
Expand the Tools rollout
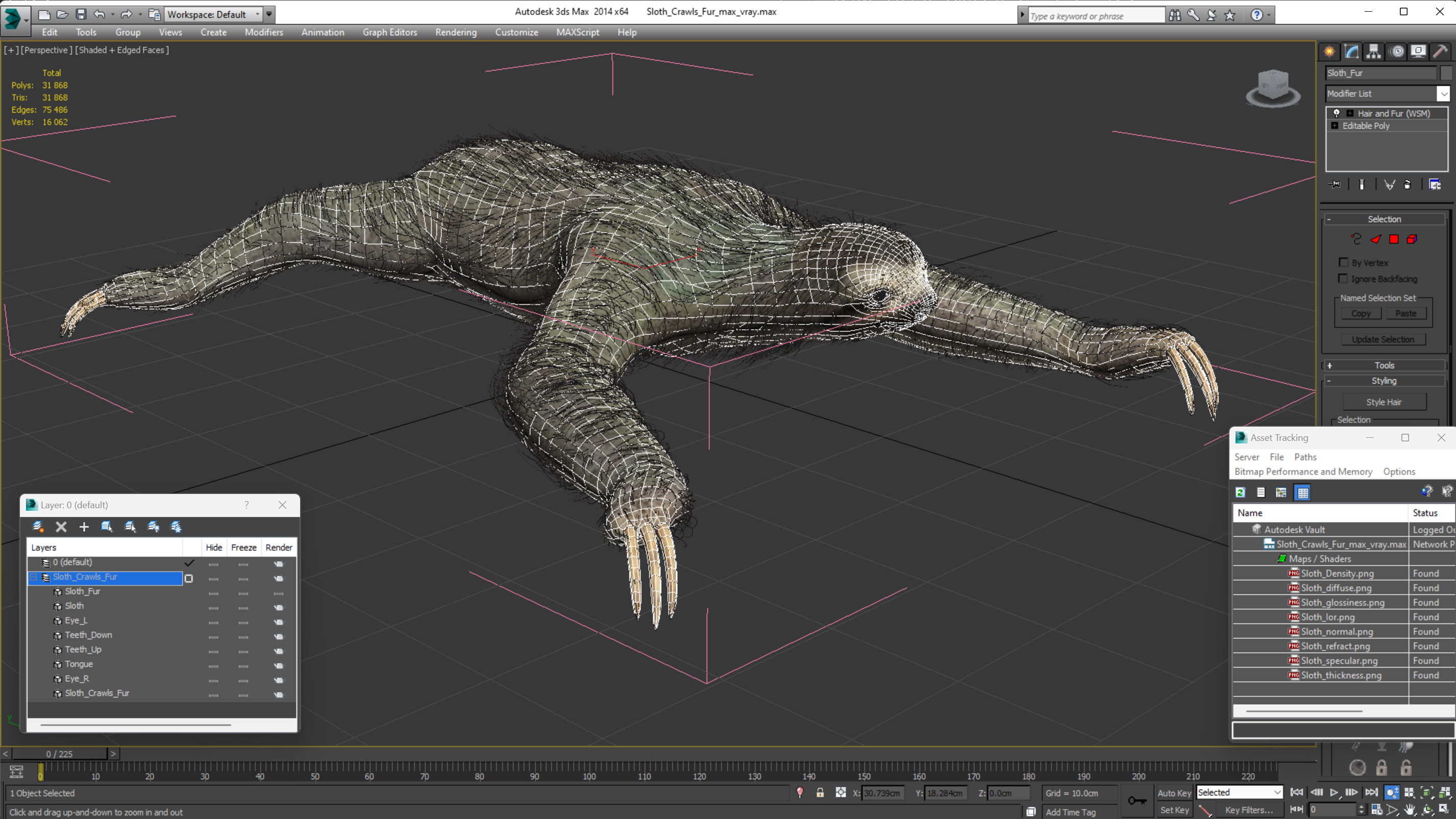pos(1384,365)
